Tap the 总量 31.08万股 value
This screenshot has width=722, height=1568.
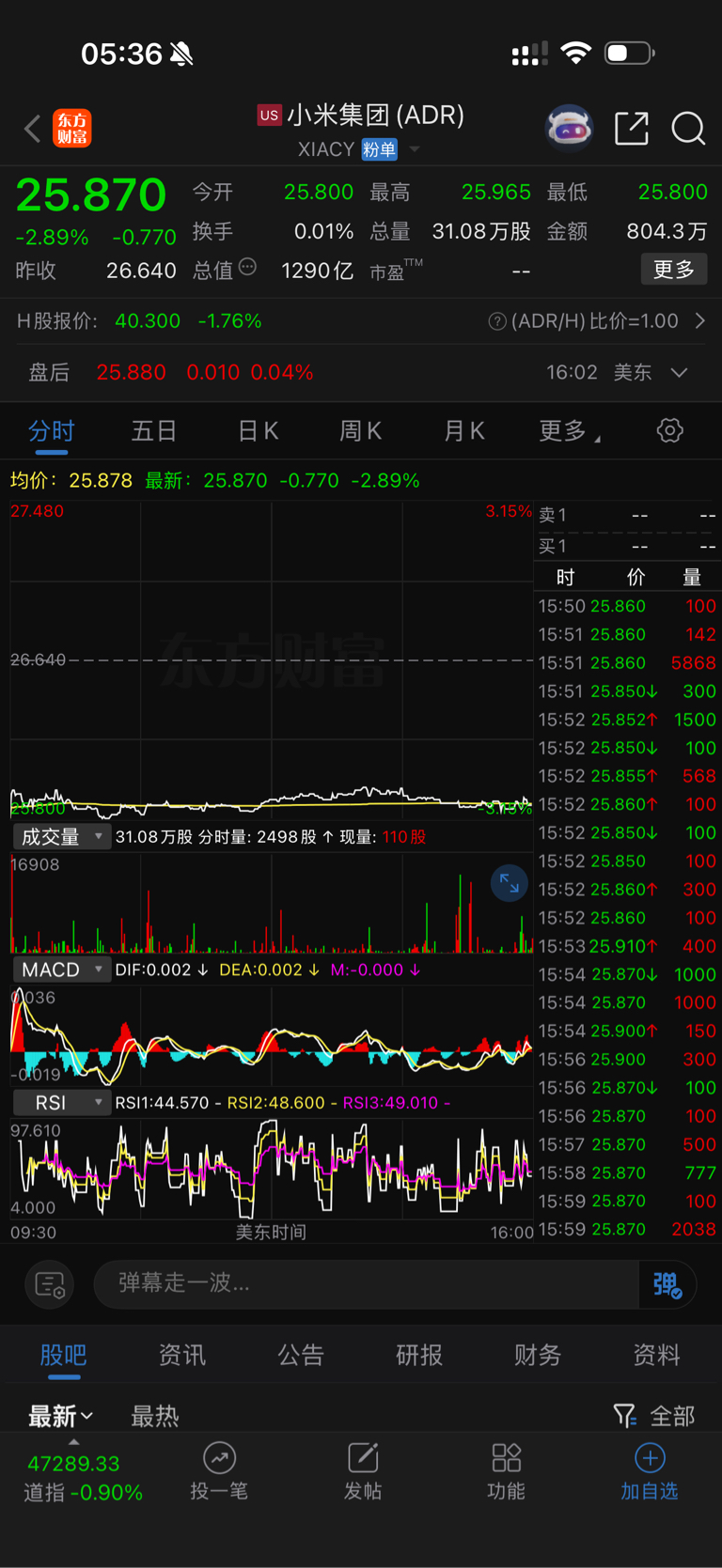[481, 231]
